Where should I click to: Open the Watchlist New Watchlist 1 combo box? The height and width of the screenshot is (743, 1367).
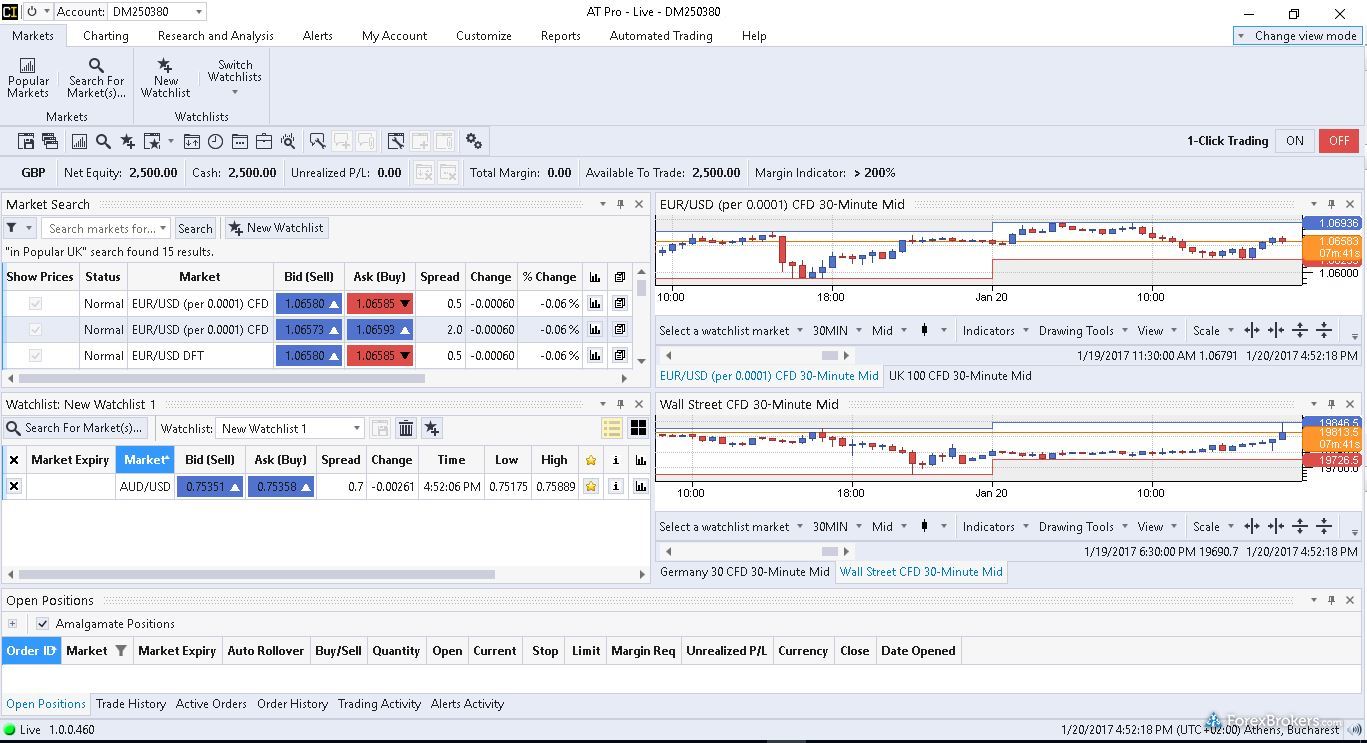point(289,428)
